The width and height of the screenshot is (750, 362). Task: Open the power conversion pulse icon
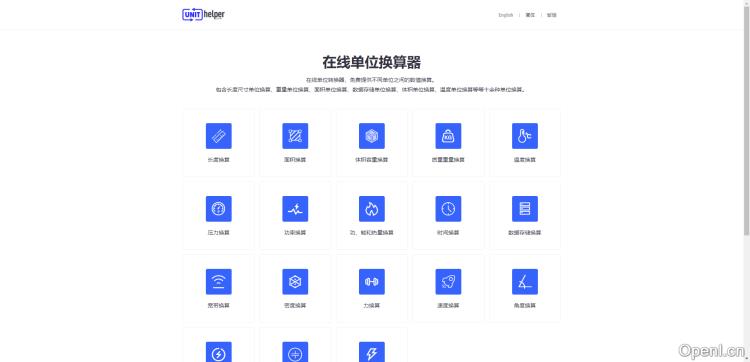tap(295, 208)
